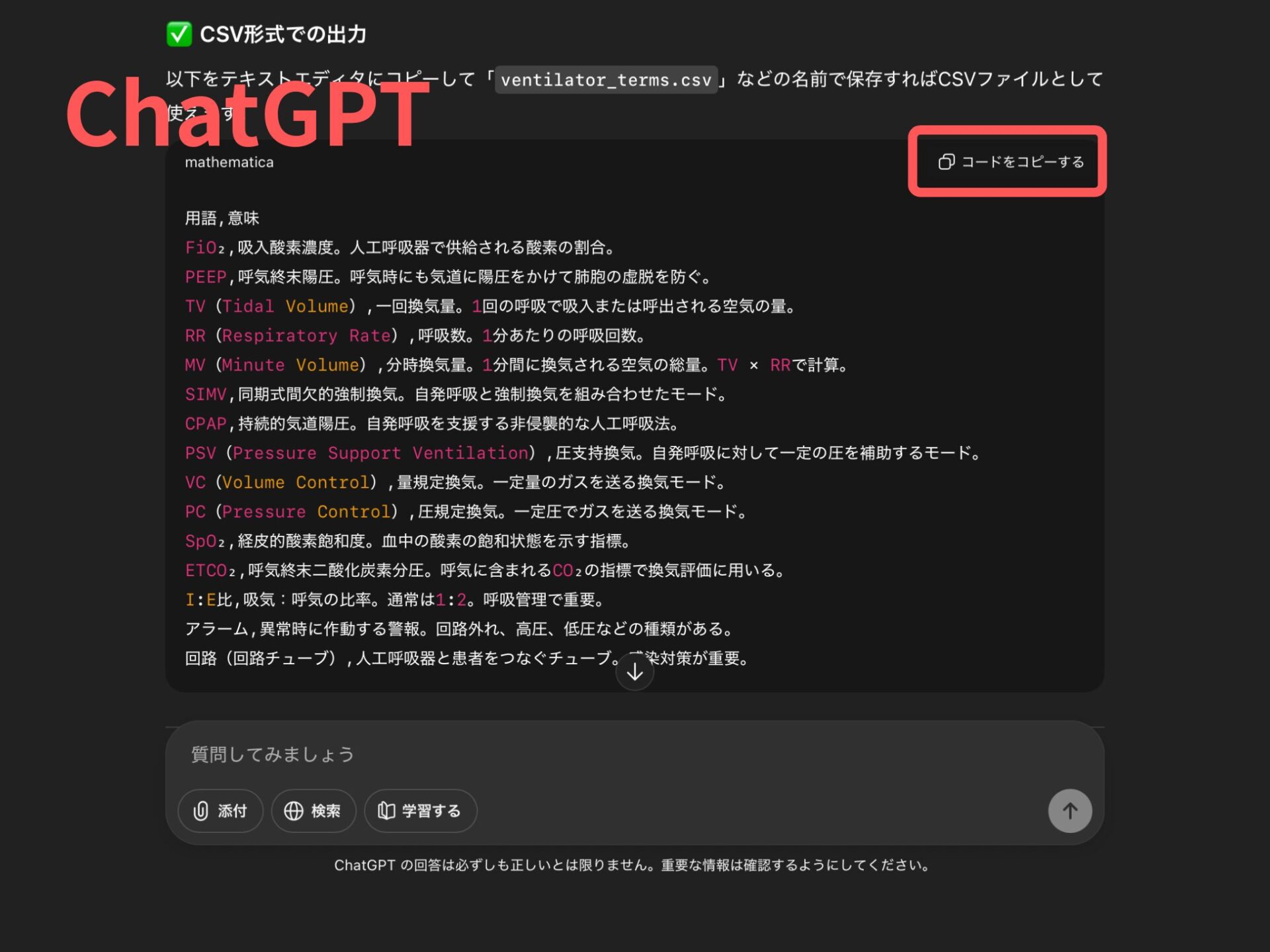
Task: Click the CSV形式での出力 heading text
Action: pyautogui.click(x=283, y=34)
